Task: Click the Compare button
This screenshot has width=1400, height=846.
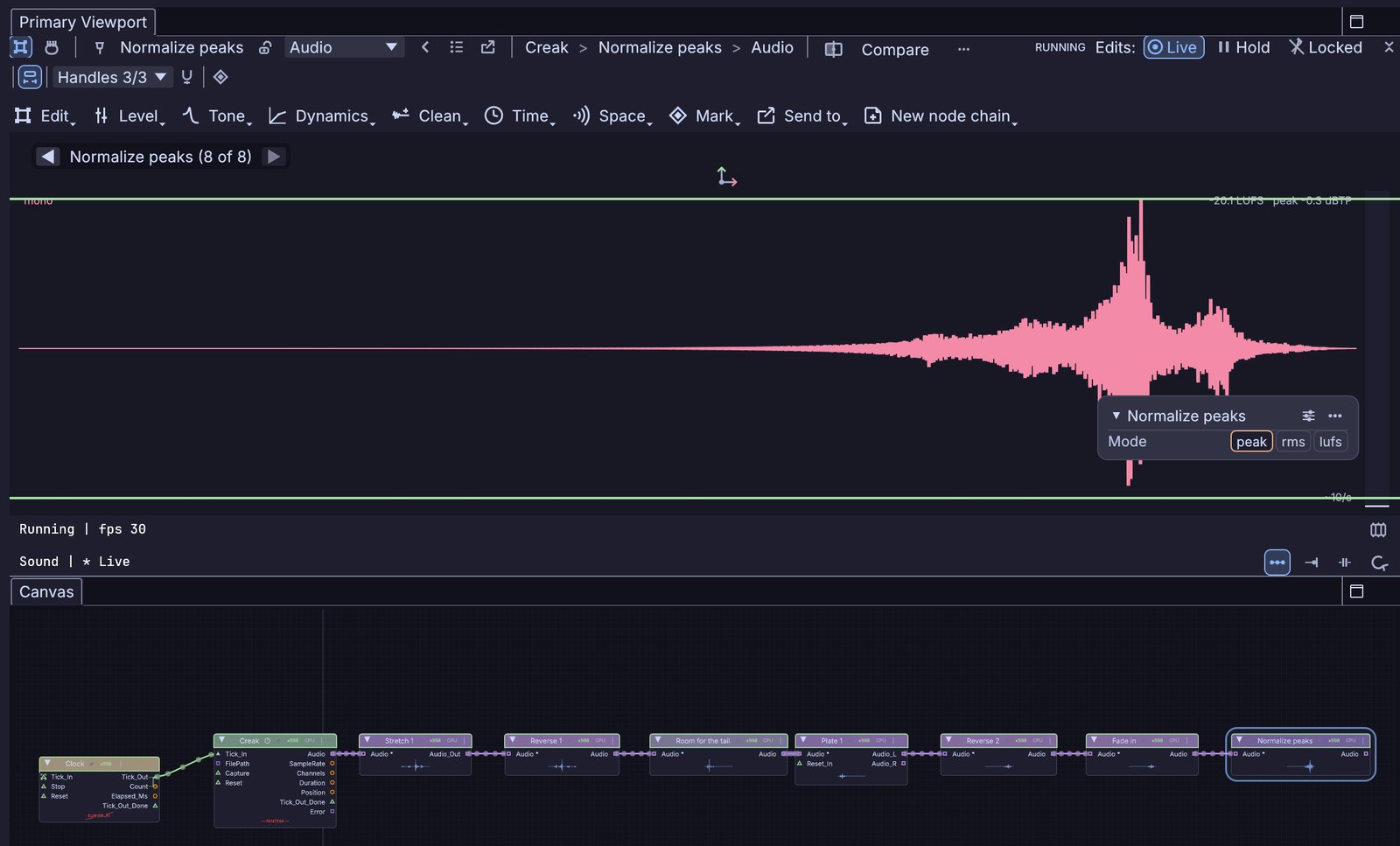Action: click(877, 49)
